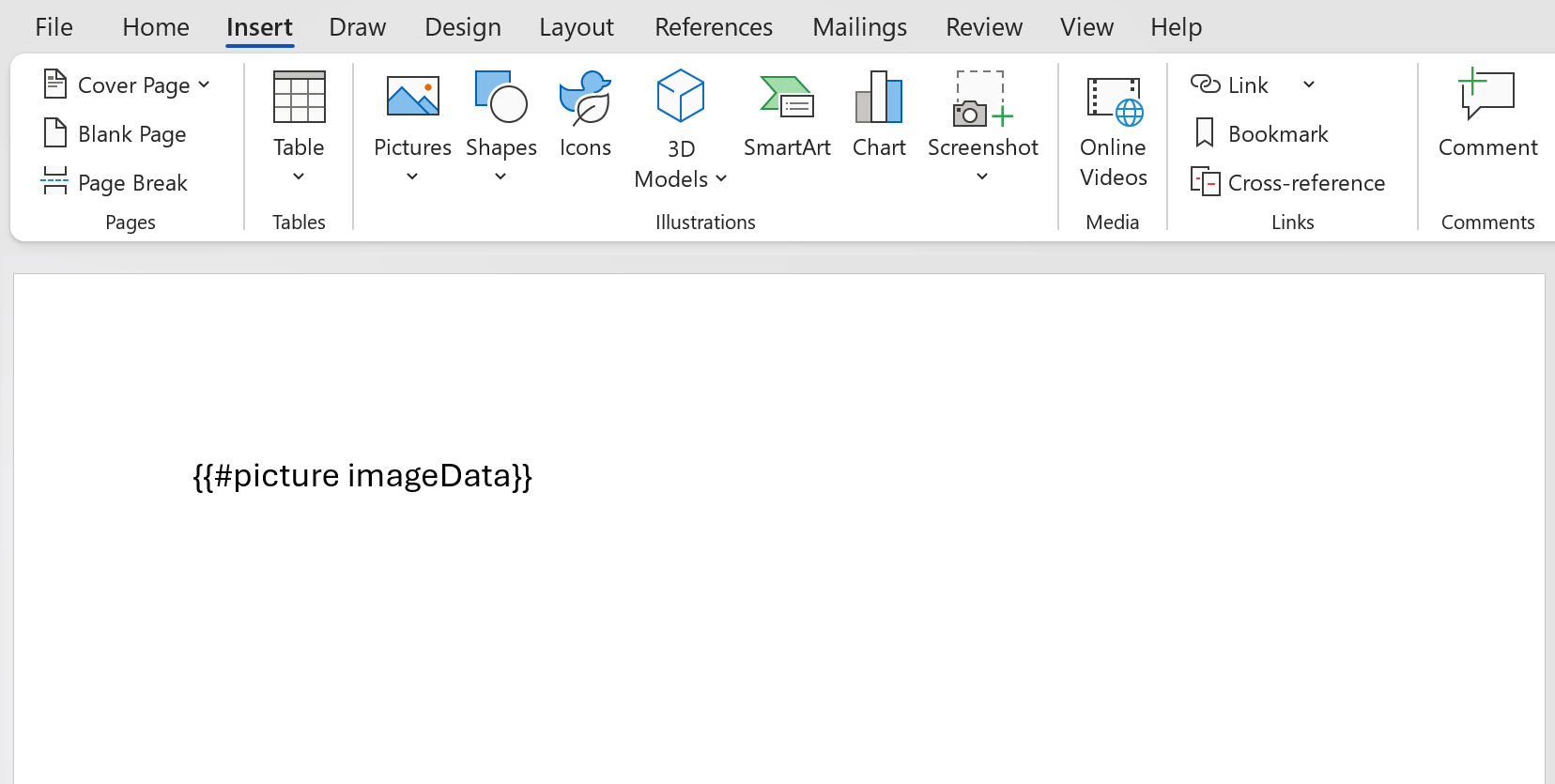The width and height of the screenshot is (1555, 784).
Task: Open the Design ribbon tab
Action: click(463, 27)
